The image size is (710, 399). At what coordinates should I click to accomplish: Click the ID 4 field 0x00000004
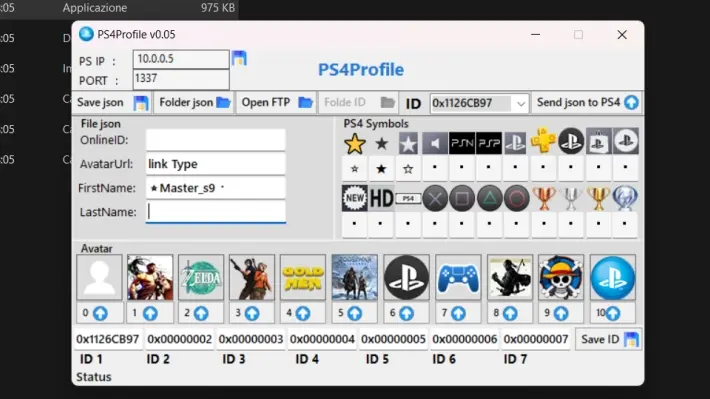(x=322, y=339)
